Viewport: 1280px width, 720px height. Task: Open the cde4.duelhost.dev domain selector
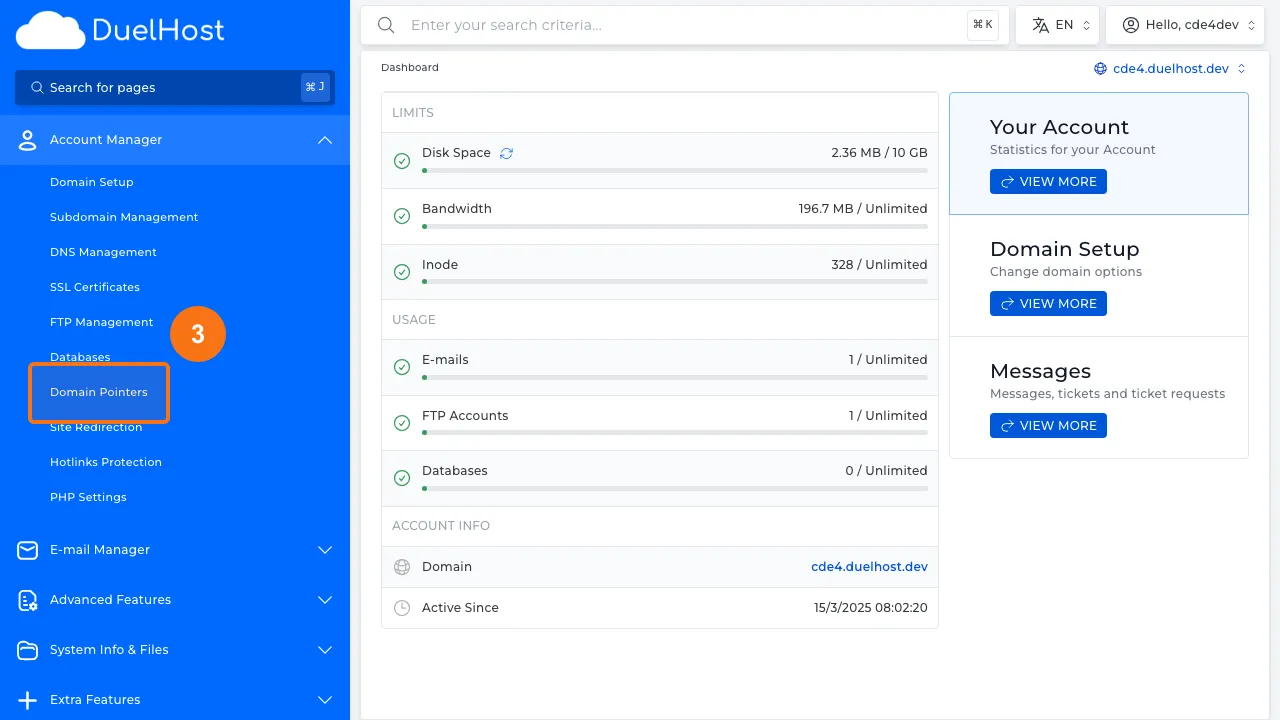click(1171, 69)
